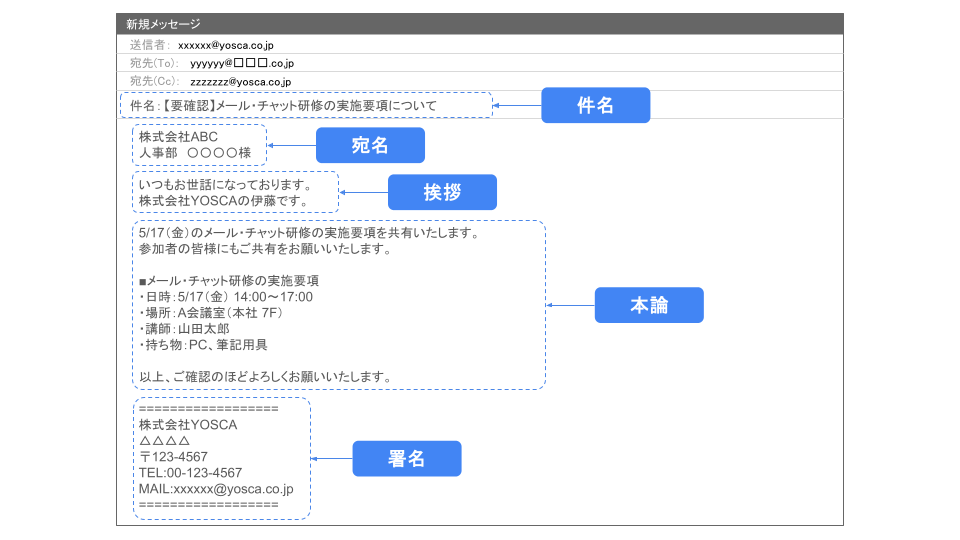960x540 pixels.
Task: Select the 宛先(To) recipient field
Action: (x=242, y=64)
